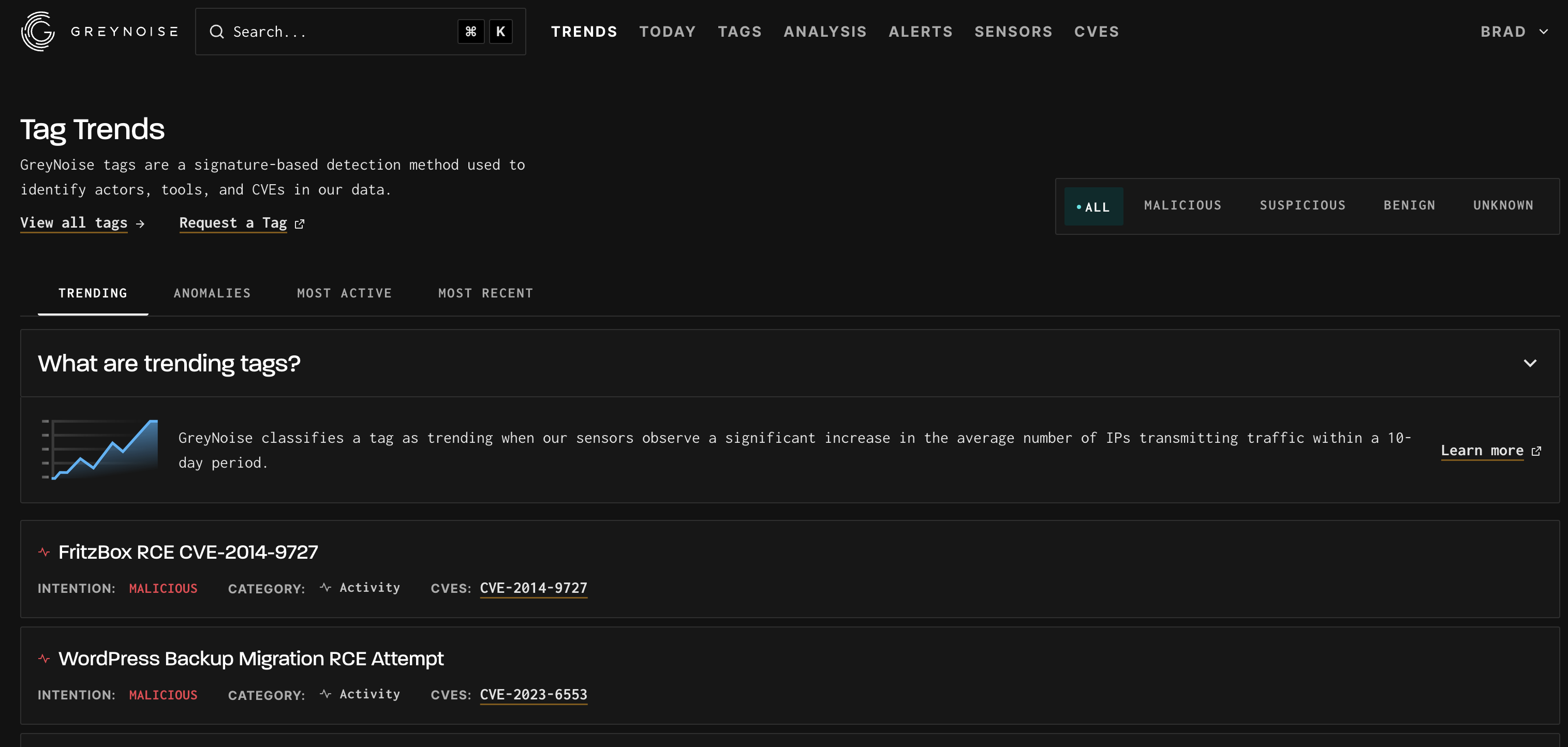Switch to the ANOMALIES tab
This screenshot has width=1568, height=747.
(212, 293)
